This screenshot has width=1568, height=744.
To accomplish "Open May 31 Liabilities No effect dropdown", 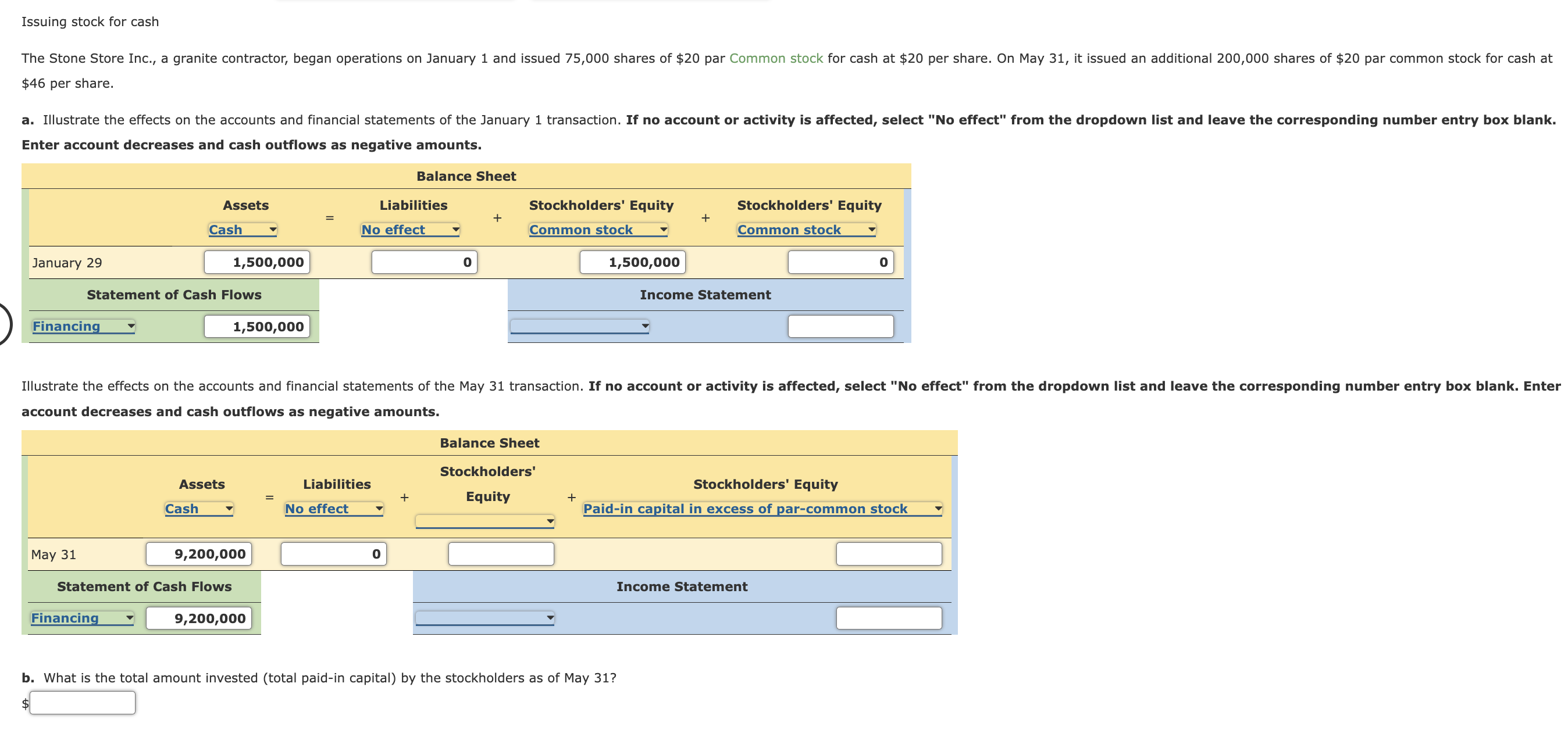I will [x=334, y=509].
